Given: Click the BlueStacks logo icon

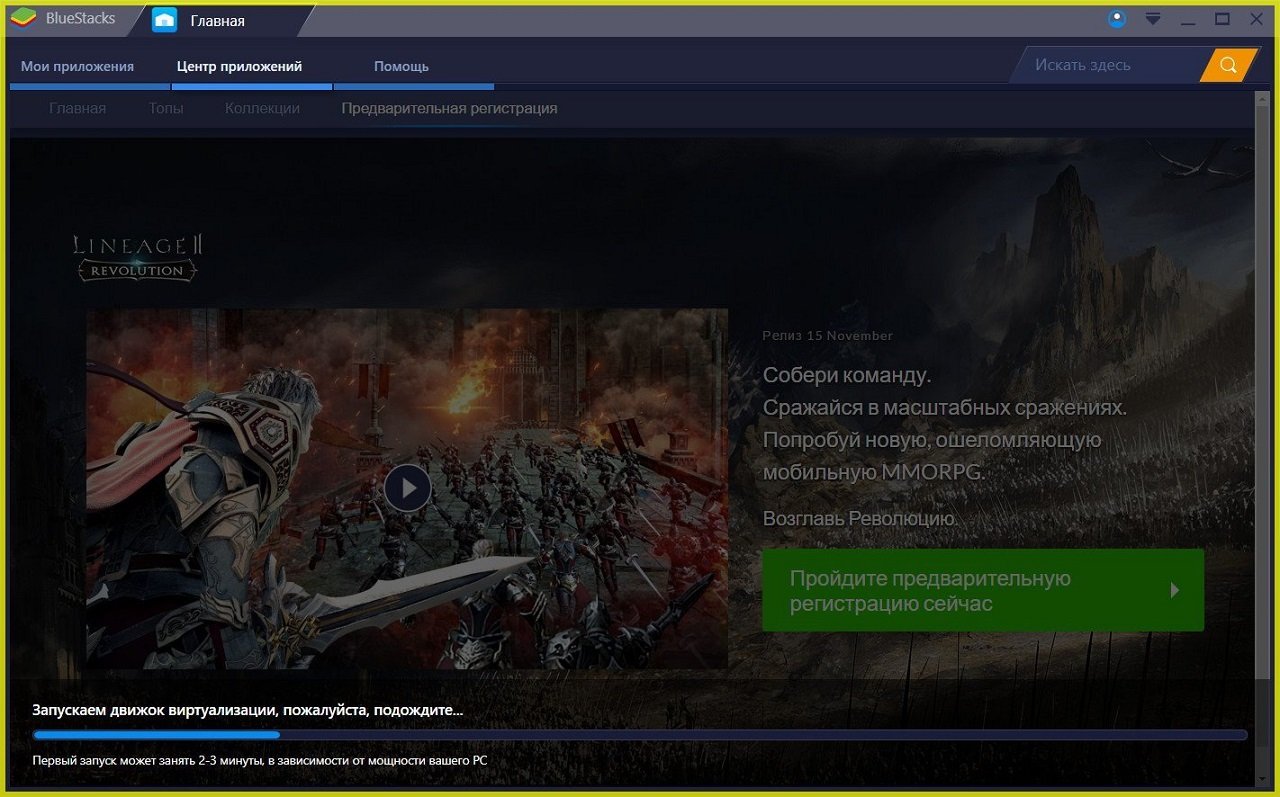Looking at the screenshot, I should [23, 19].
